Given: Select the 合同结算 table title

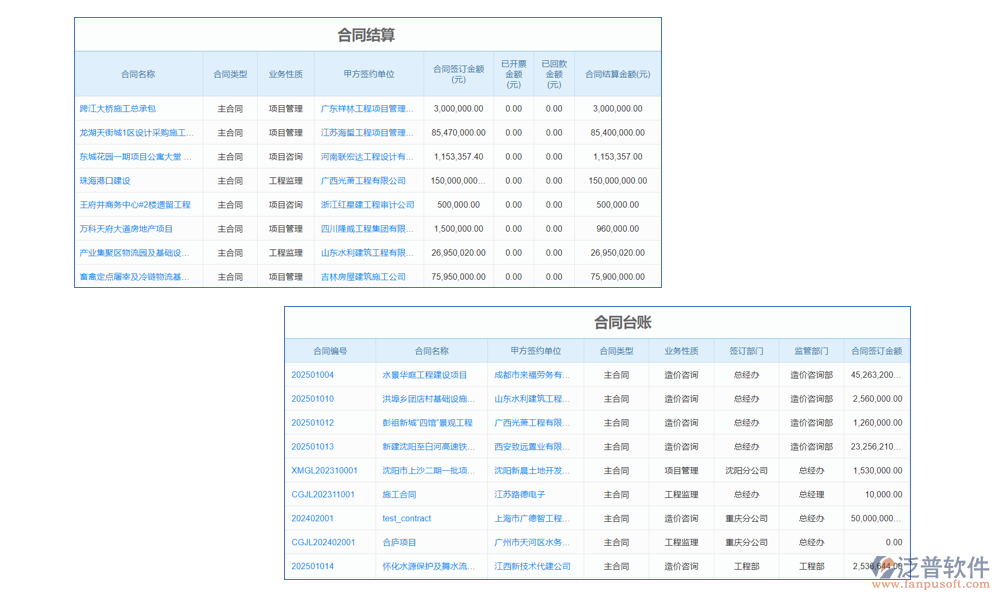Looking at the screenshot, I should click(366, 33).
